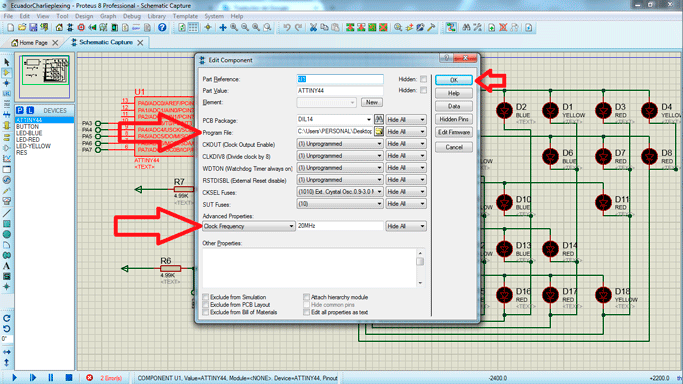Select the Selection arrow tool in sidebar
This screenshot has width=683, height=384.
pos(7,62)
